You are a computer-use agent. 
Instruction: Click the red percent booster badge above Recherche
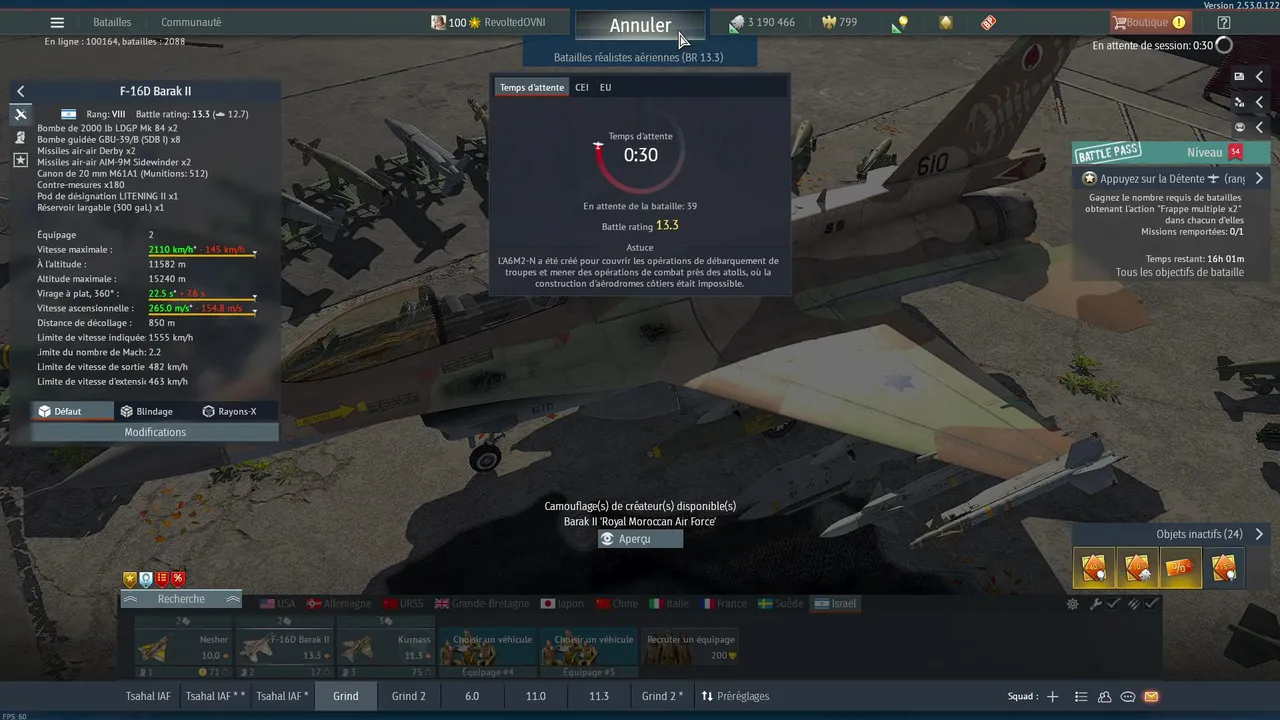tap(178, 579)
